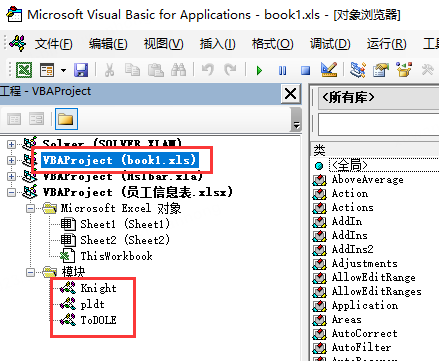Click the project panel toolbar options arrow
The width and height of the screenshot is (439, 361).
tap(296, 119)
